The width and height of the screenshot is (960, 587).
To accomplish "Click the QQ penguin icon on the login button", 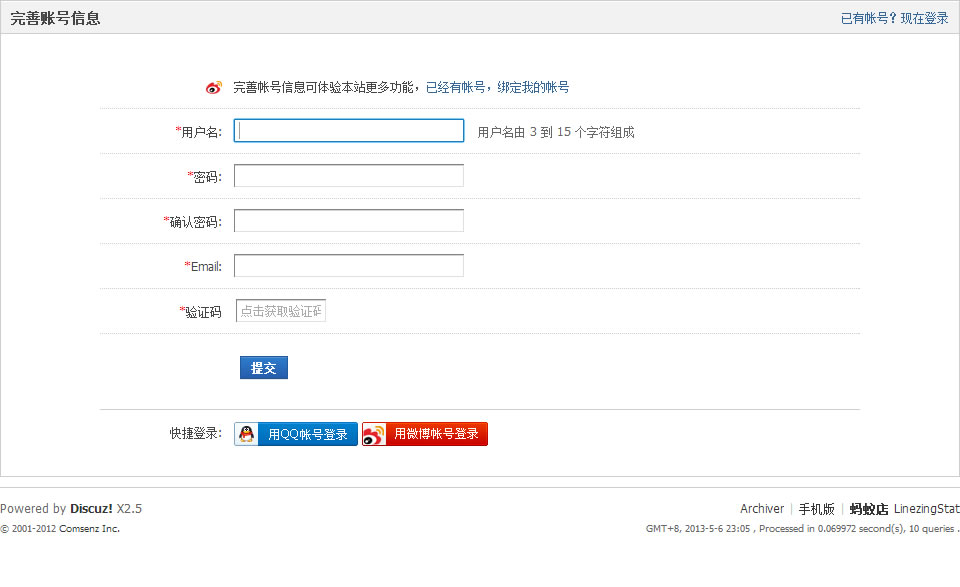I will pos(245,433).
